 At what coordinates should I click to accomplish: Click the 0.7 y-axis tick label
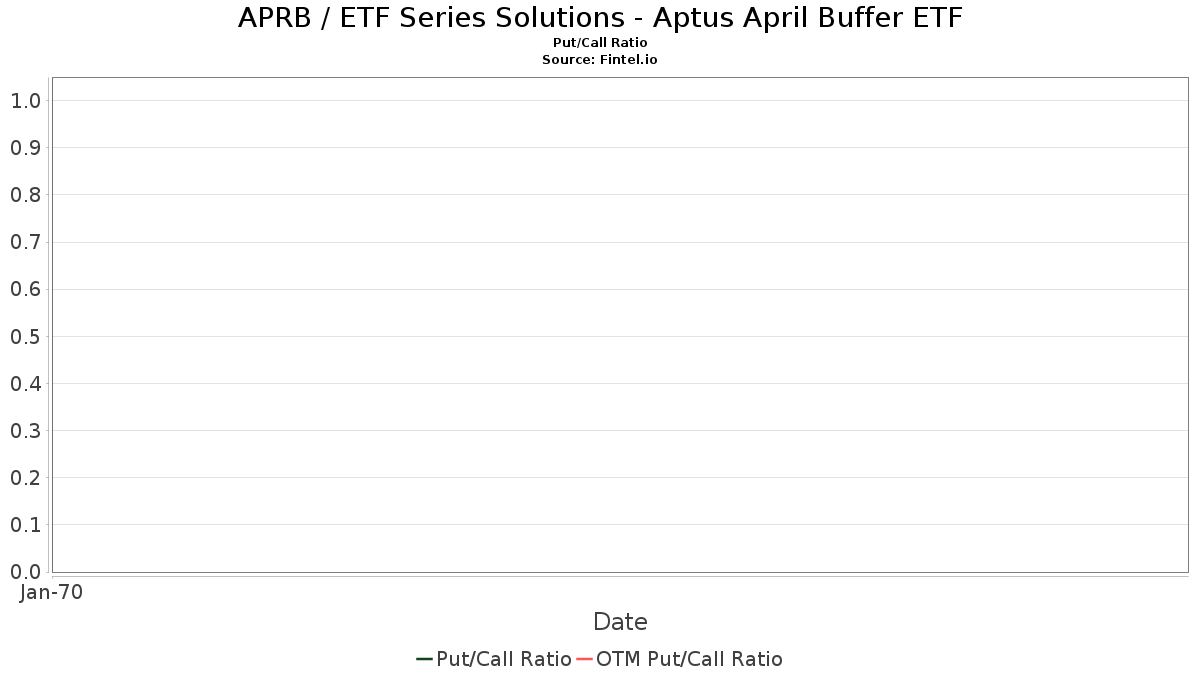pos(25,242)
